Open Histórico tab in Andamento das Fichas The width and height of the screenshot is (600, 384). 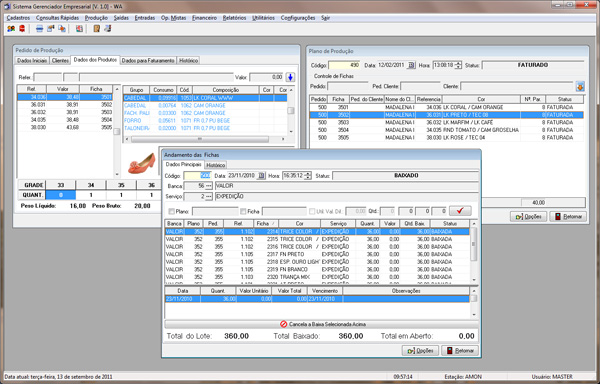[x=215, y=165]
